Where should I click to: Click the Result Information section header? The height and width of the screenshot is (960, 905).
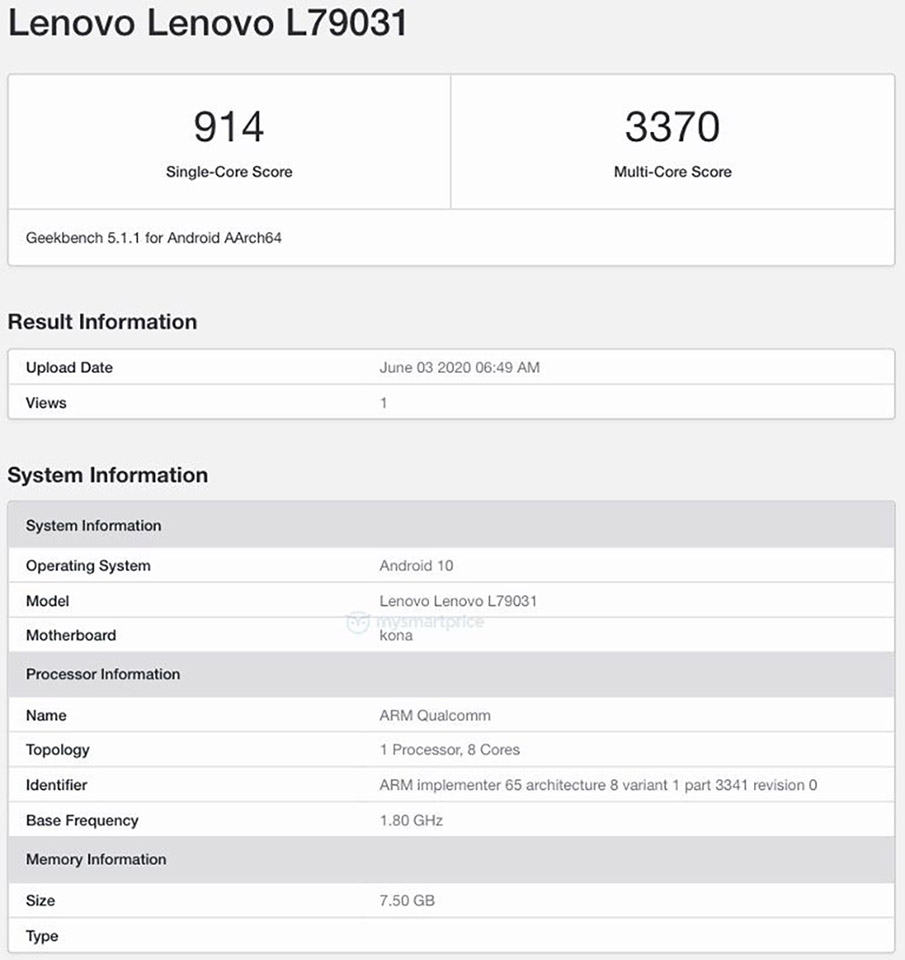pyautogui.click(x=102, y=322)
